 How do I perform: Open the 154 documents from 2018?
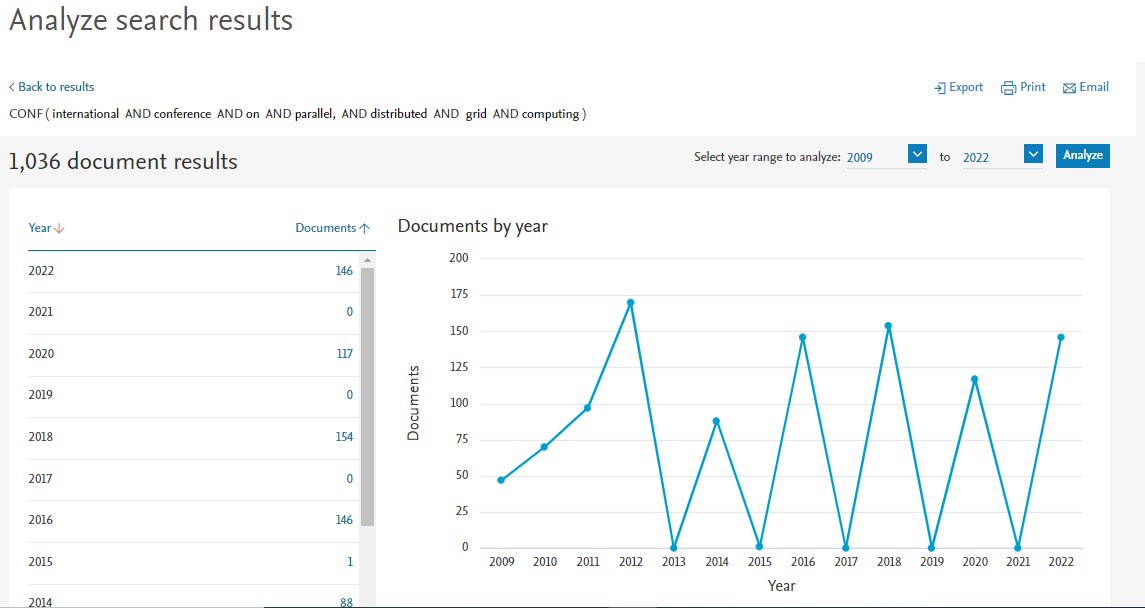pyautogui.click(x=343, y=437)
